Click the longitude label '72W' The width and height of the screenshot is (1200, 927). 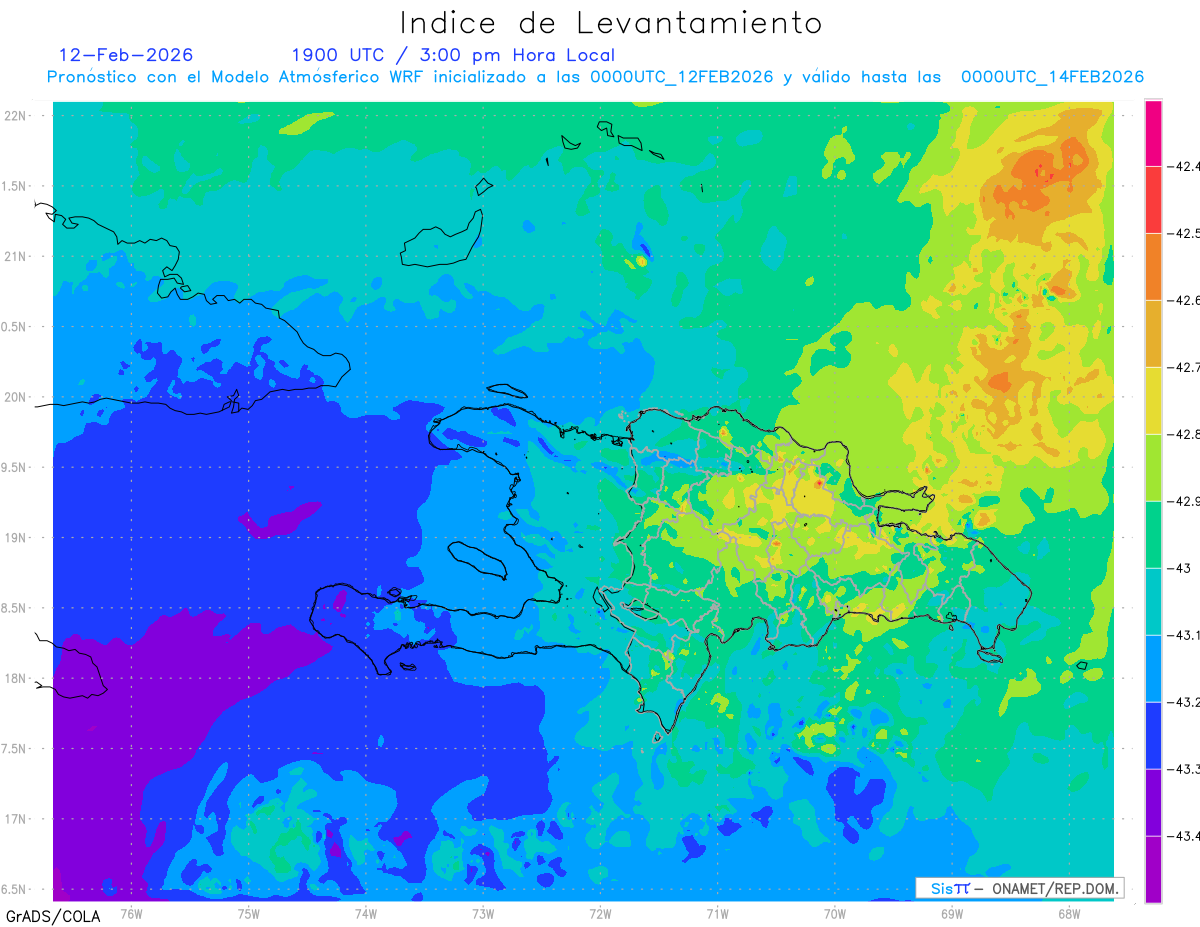[601, 913]
